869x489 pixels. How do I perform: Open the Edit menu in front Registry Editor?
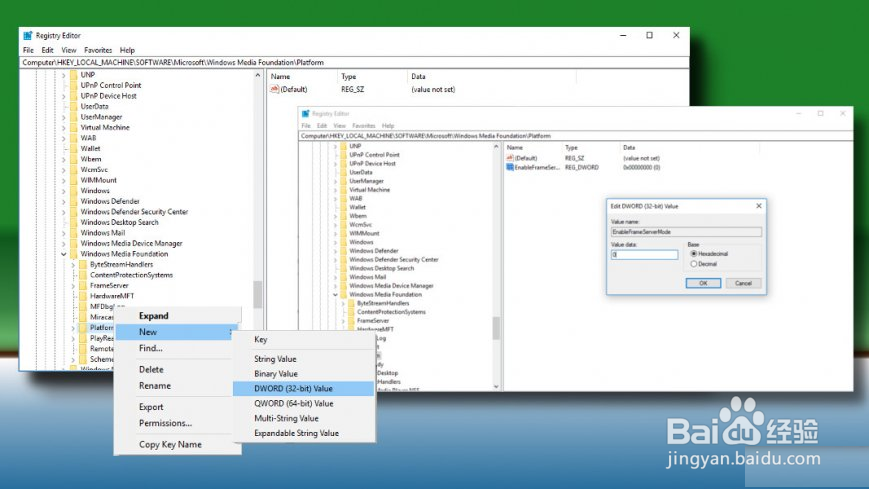click(x=48, y=50)
